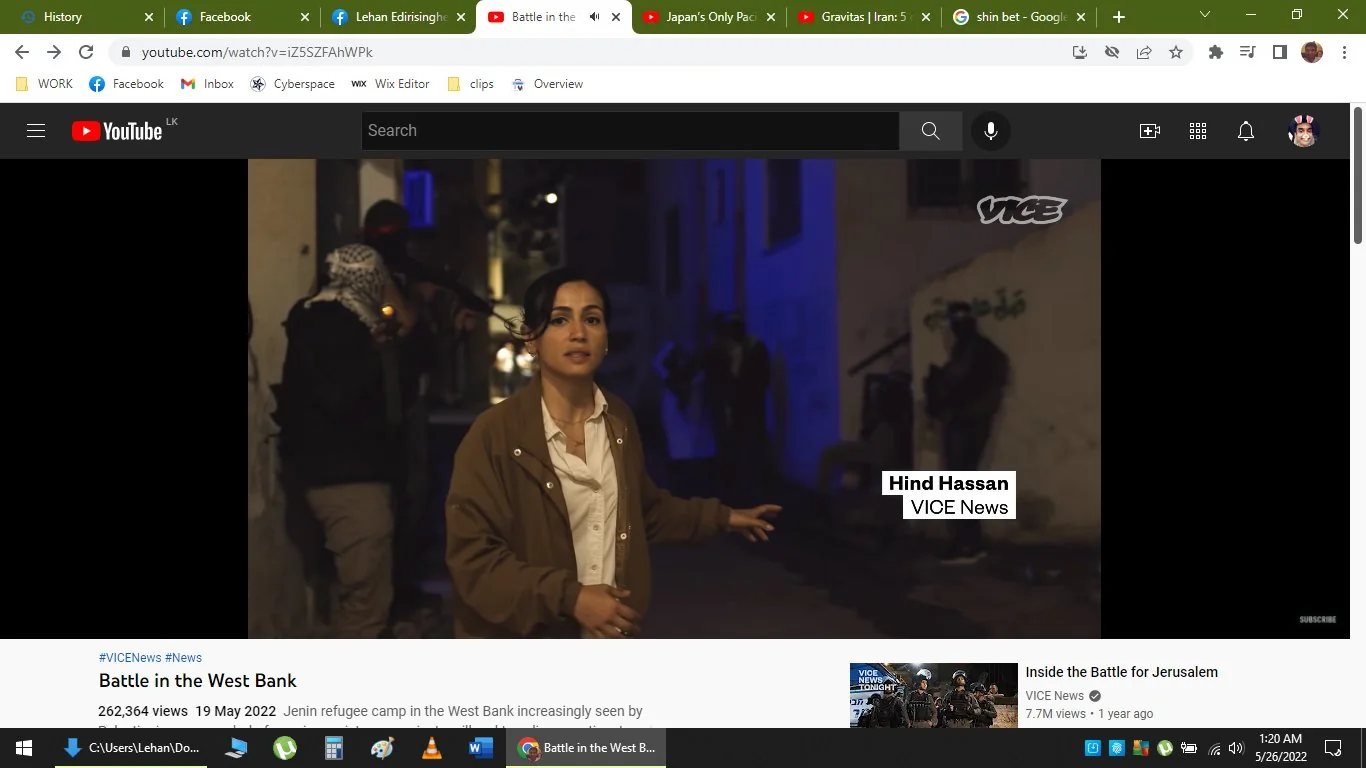The image size is (1366, 768).
Task: Open the battery status tray icon
Action: pos(1189,748)
